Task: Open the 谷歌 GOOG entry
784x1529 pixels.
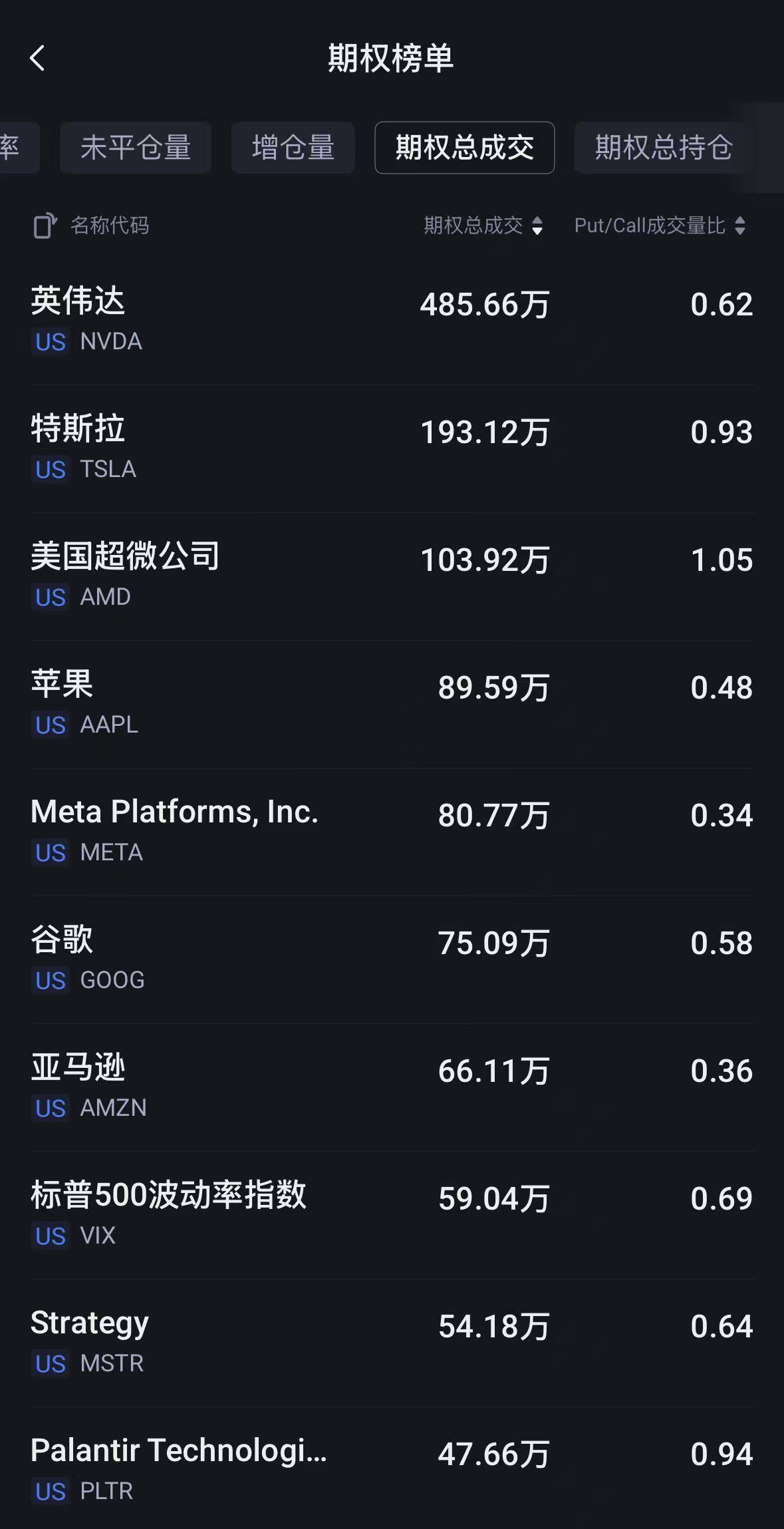Action: (392, 959)
